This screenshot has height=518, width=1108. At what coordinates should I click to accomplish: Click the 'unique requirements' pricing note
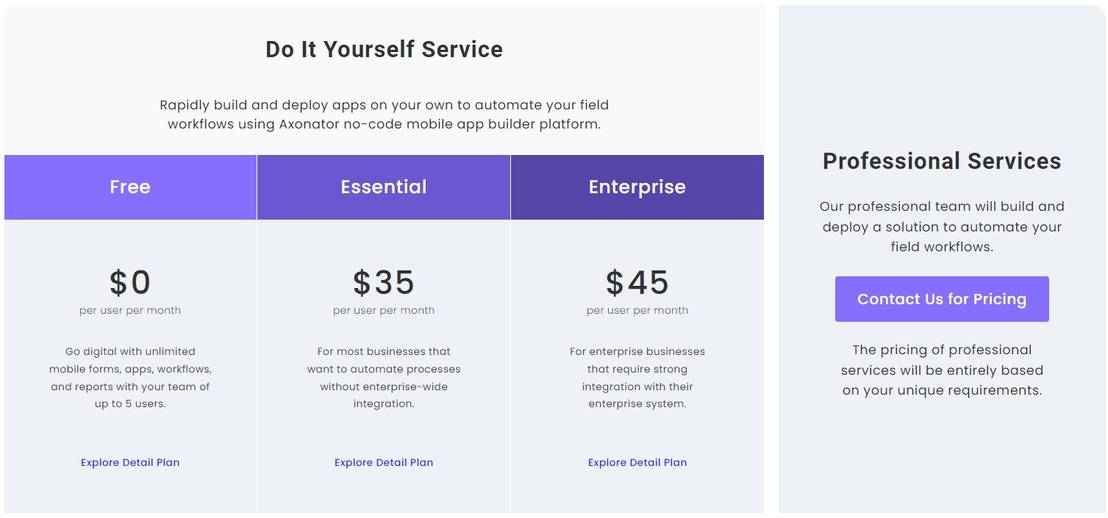[942, 370]
